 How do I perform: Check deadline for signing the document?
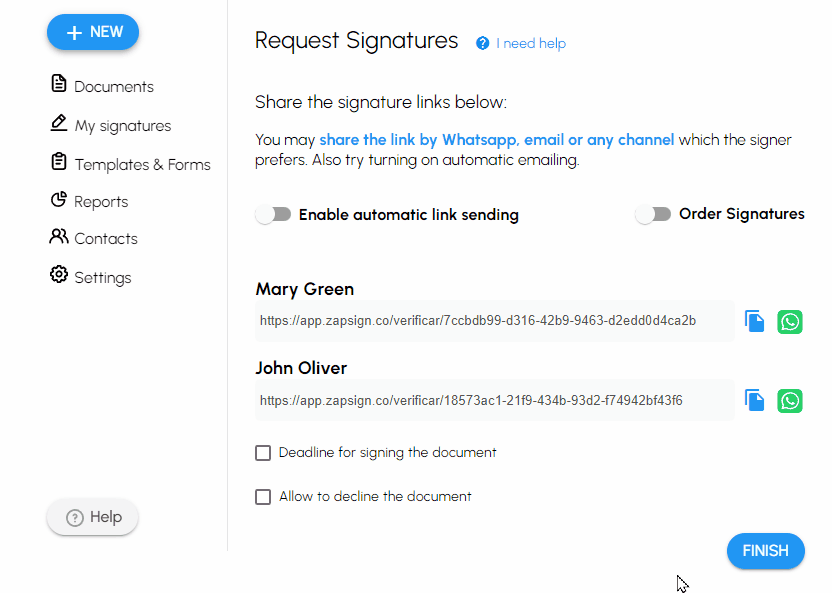coord(263,452)
